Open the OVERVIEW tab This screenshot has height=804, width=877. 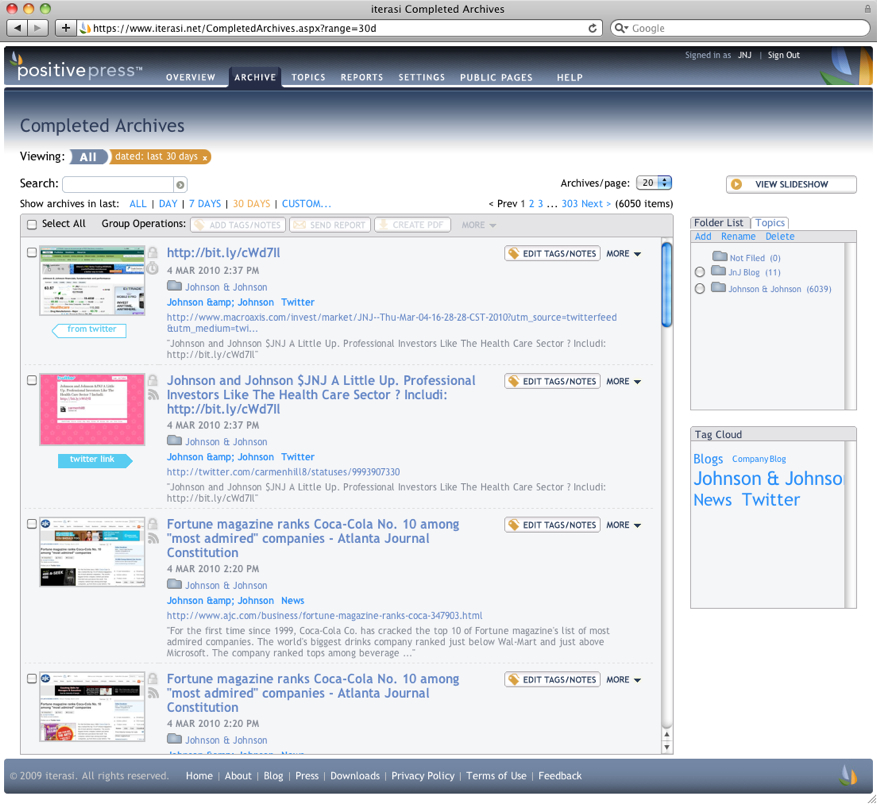coord(190,77)
